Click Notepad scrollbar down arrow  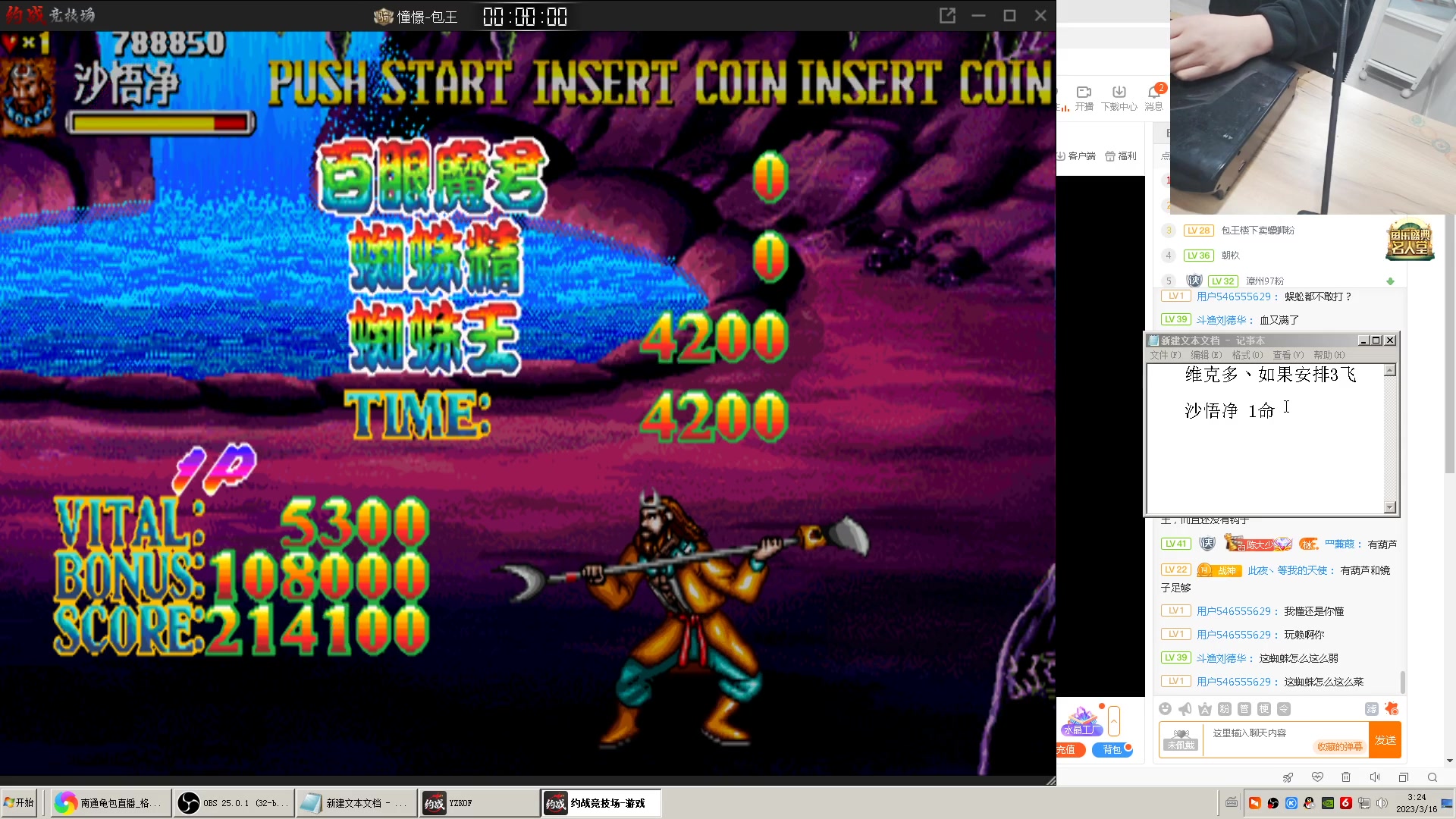click(x=1390, y=507)
